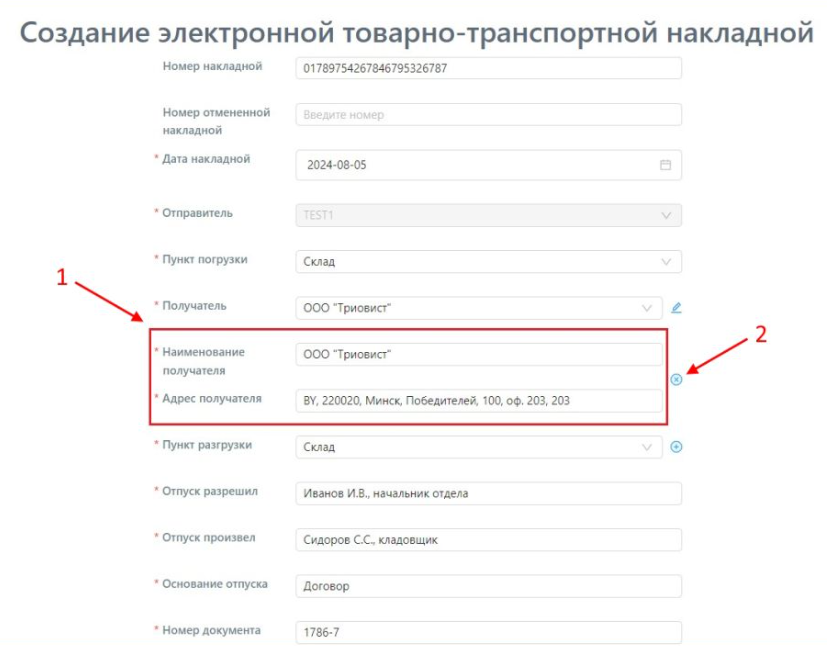Click the pencil edit icon next to Получатель
827x646 pixels.
point(676,308)
